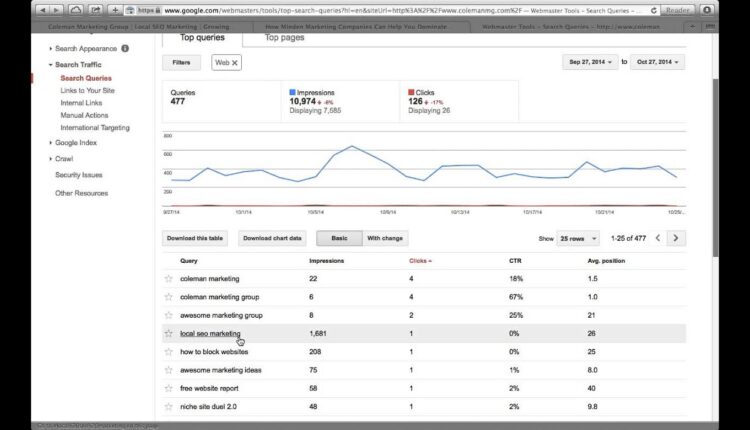Screen dimensions: 750x430
Task: Sort by the CTR column header
Action: pyautogui.click(x=515, y=261)
